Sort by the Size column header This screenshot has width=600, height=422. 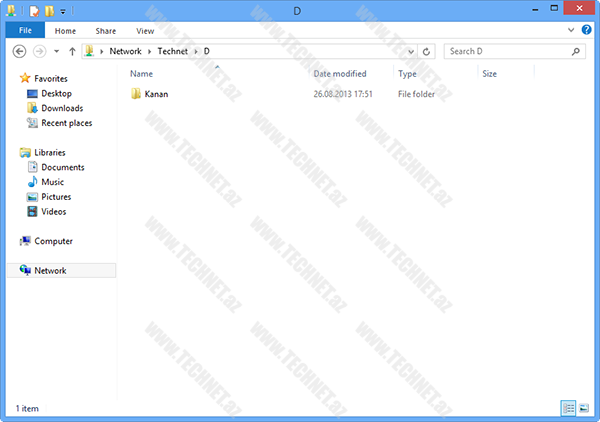click(489, 73)
